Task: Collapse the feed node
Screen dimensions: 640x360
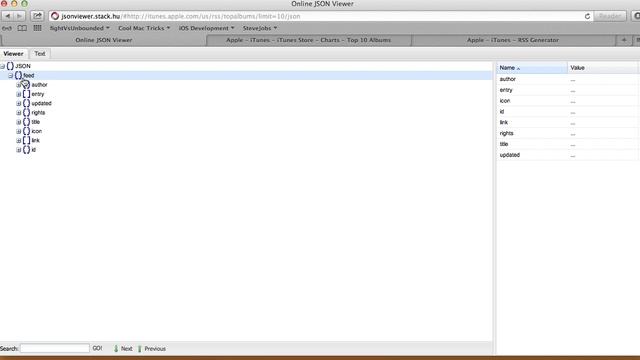Action: pos(11,76)
